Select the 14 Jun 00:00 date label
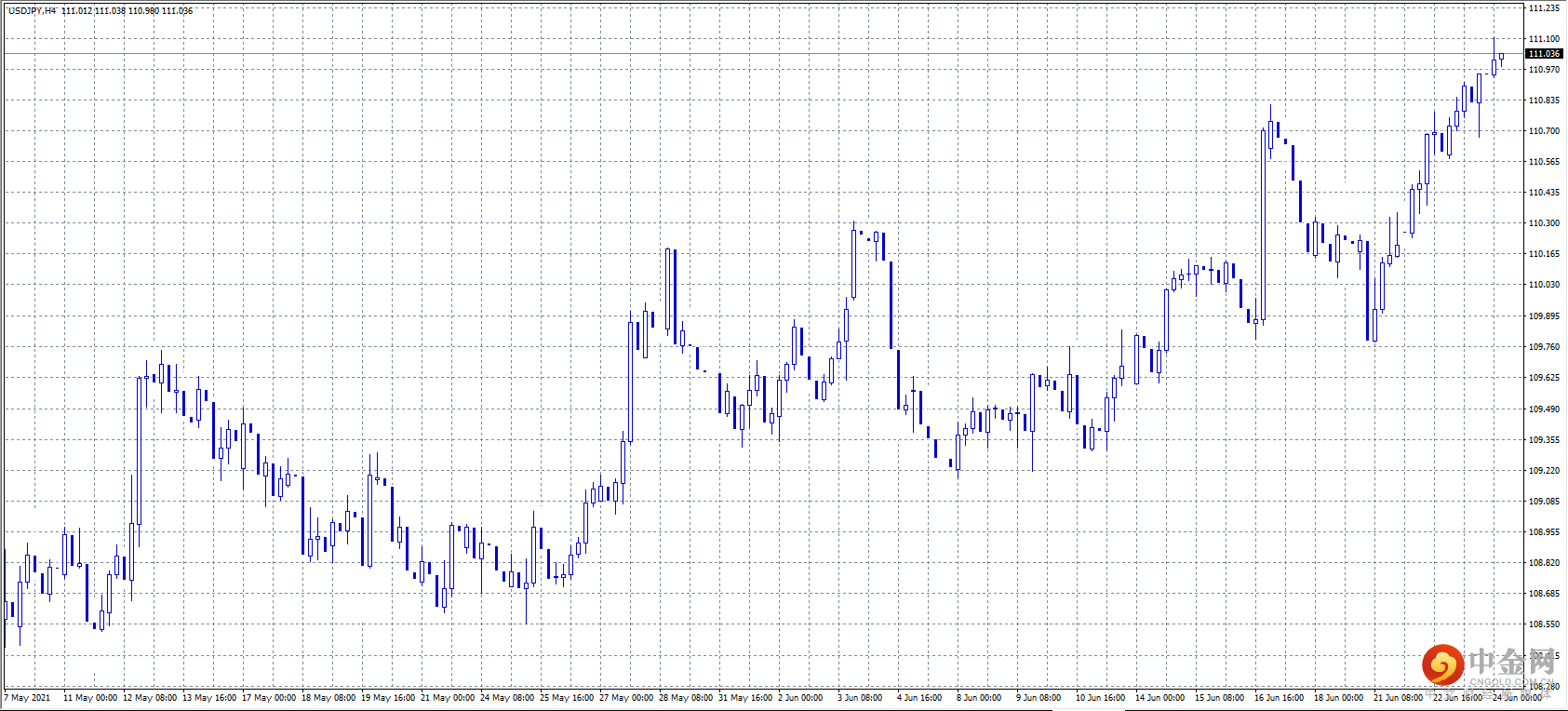Screen dimensions: 1568x711 click(x=1160, y=698)
